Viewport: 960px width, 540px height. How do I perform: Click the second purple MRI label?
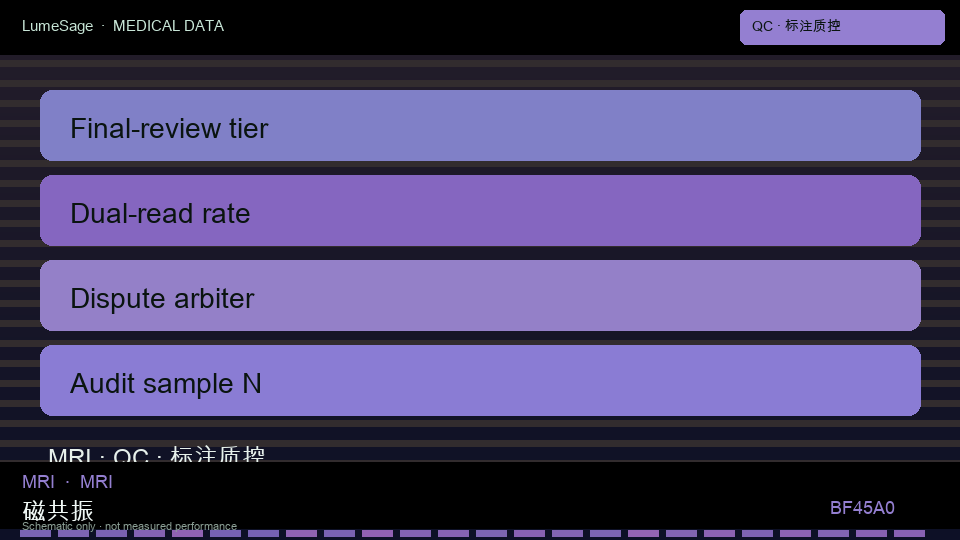(x=96, y=482)
